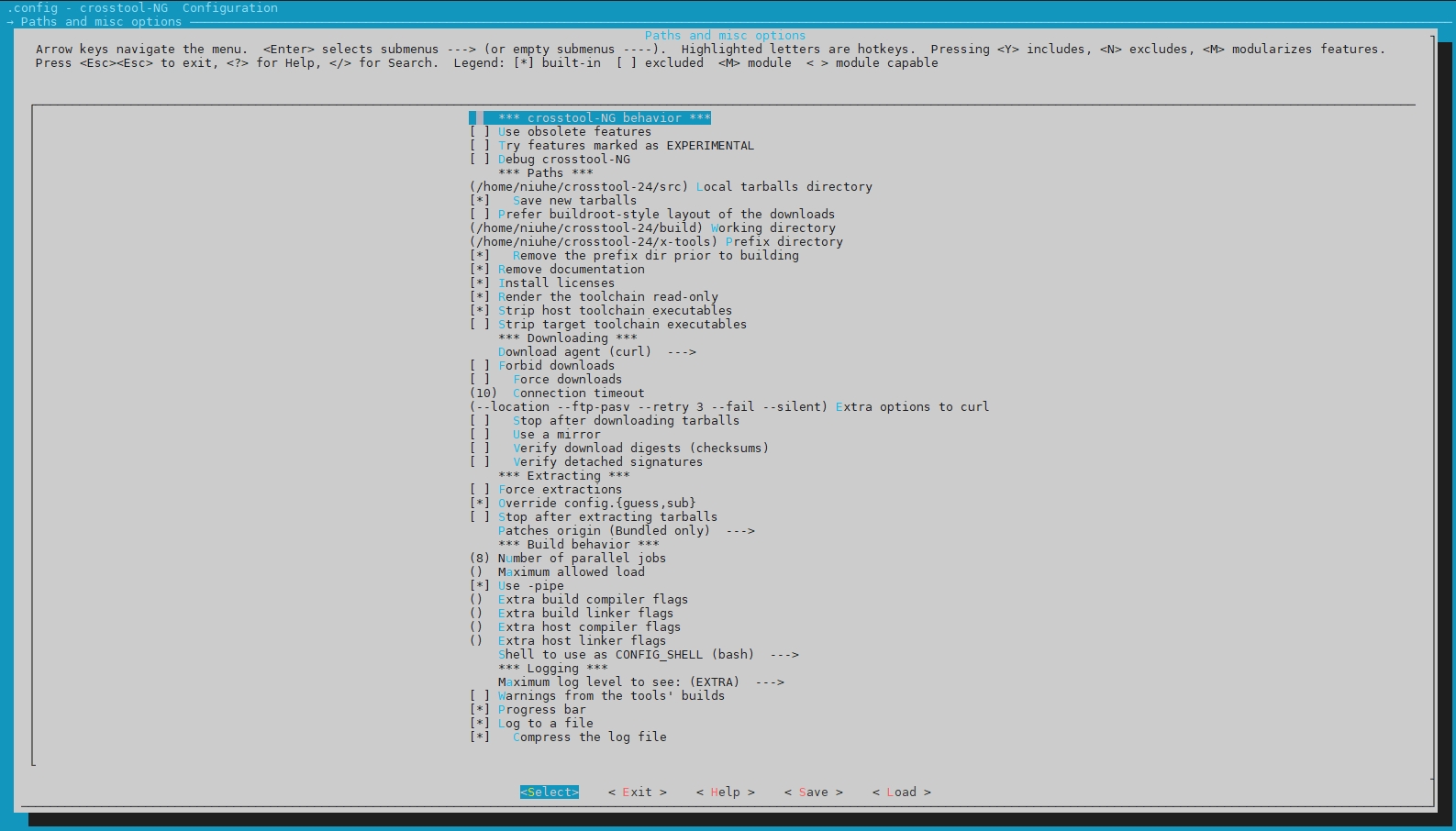Edit Extra options to curl field

pos(729,407)
